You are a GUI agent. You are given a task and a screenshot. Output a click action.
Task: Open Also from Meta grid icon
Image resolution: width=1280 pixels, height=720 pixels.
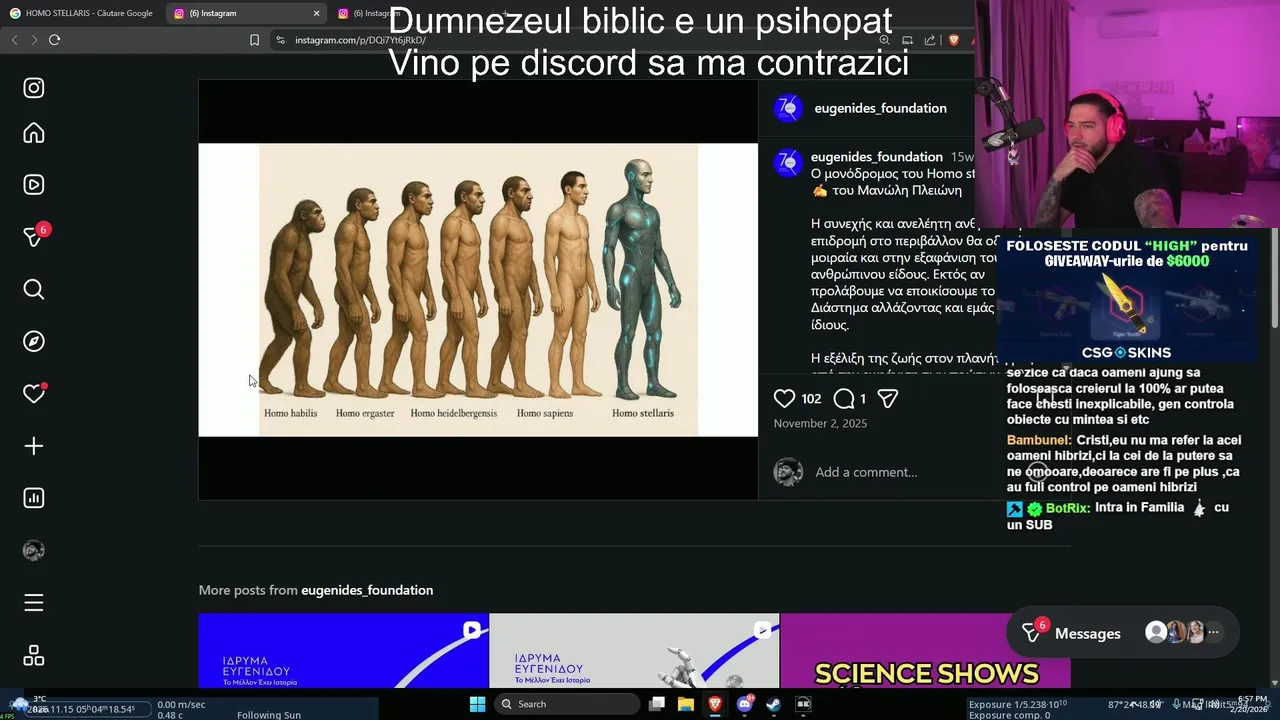(34, 655)
